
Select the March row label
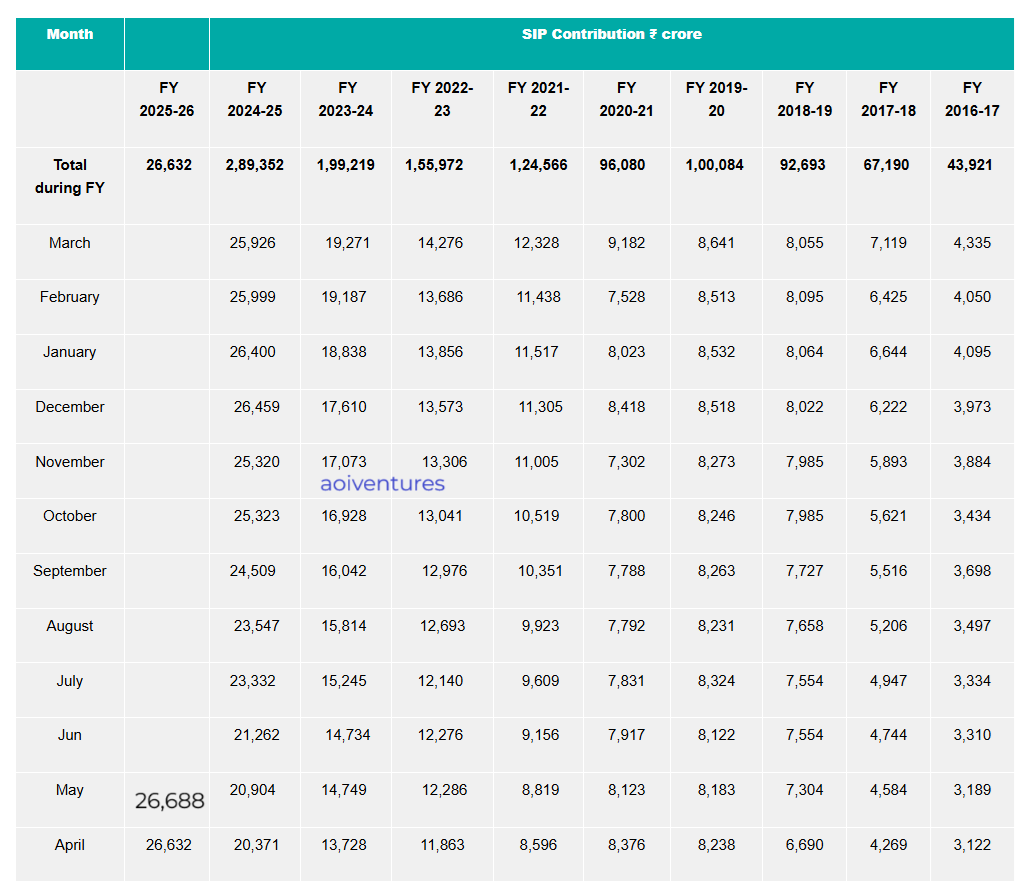[x=70, y=243]
